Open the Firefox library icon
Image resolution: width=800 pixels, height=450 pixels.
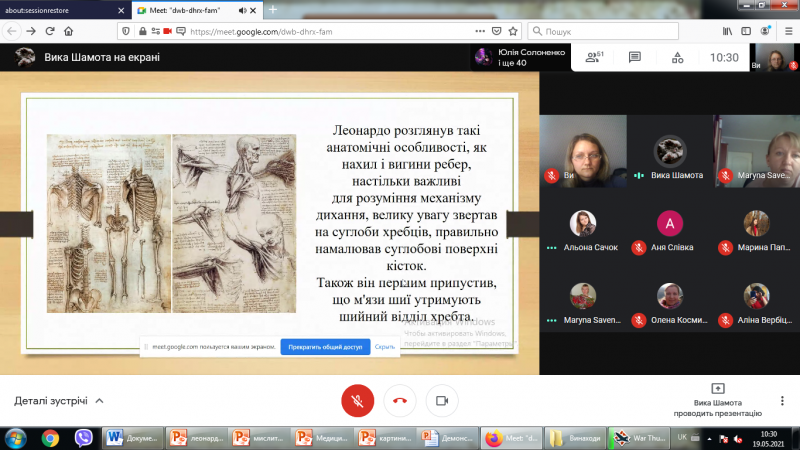coord(728,31)
